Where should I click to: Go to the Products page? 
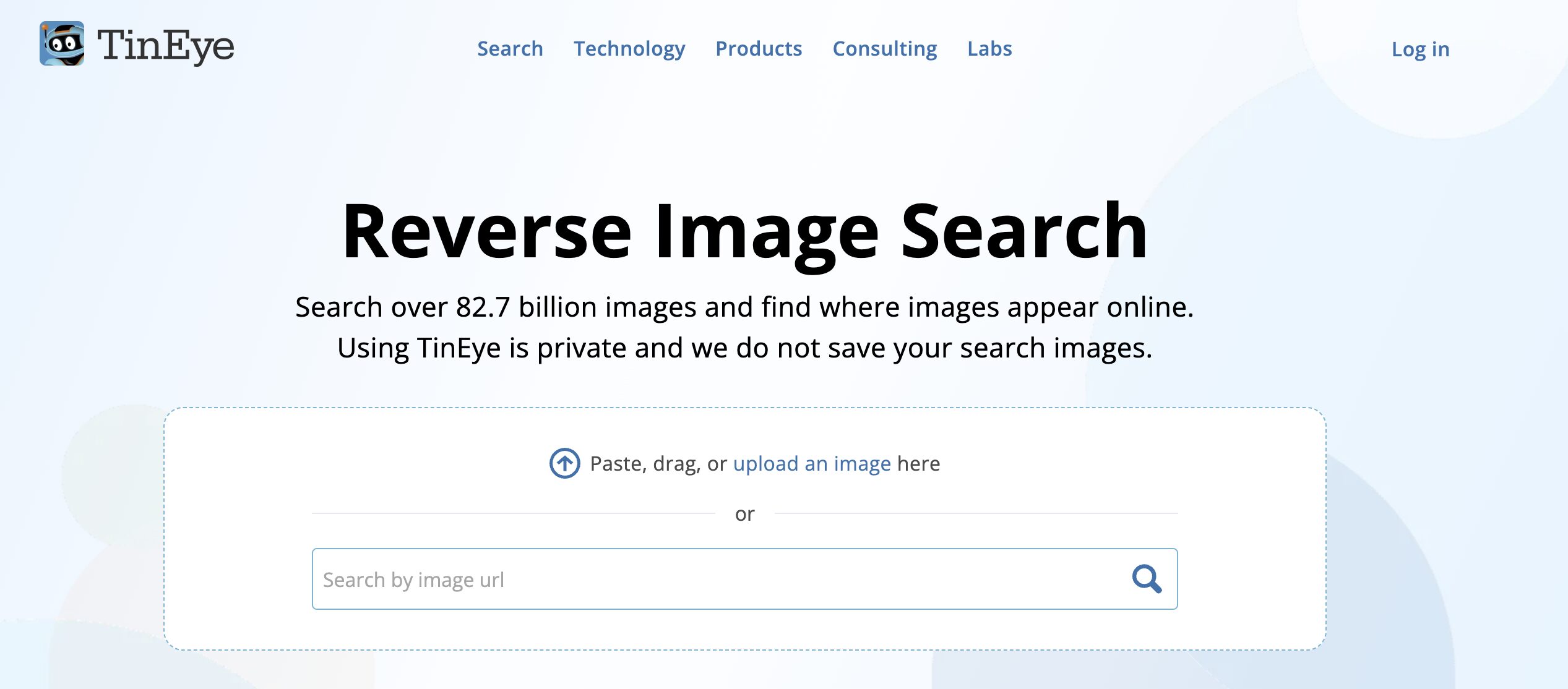coord(759,49)
